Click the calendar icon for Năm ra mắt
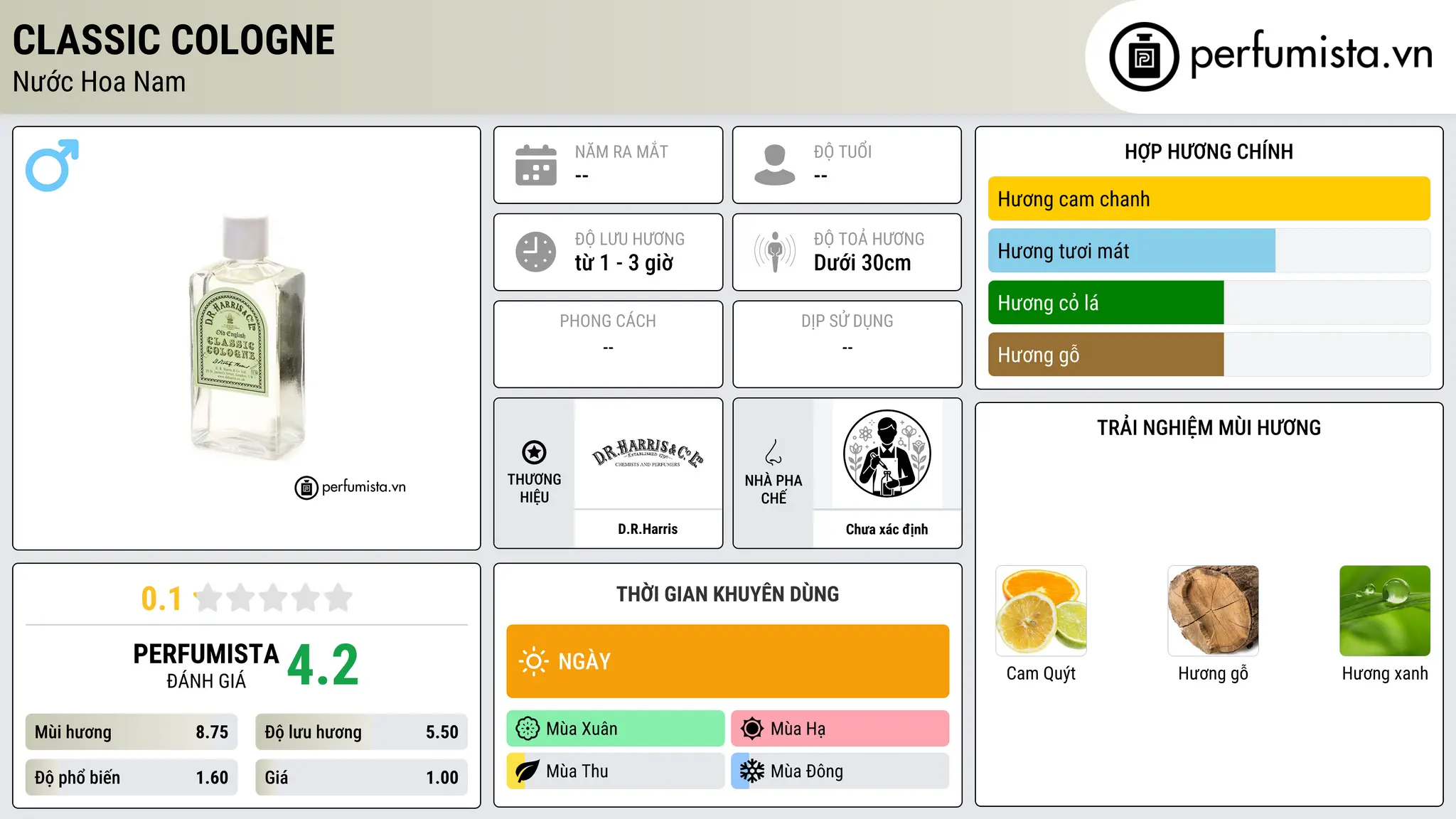The width and height of the screenshot is (1456, 819). point(536,165)
